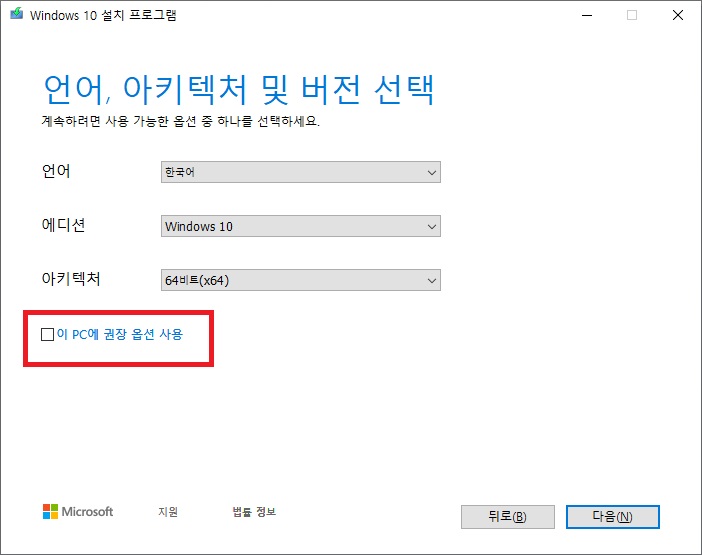
Task: Click the 에디션 label
Action: click(x=63, y=225)
